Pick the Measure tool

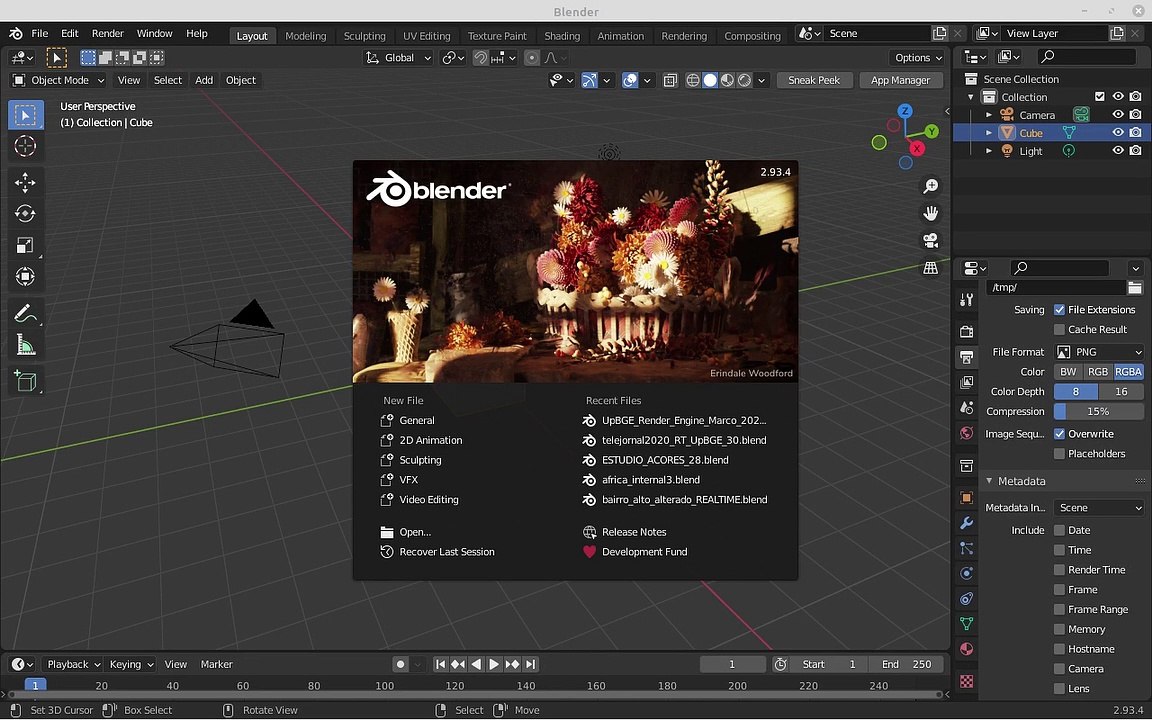tap(25, 345)
